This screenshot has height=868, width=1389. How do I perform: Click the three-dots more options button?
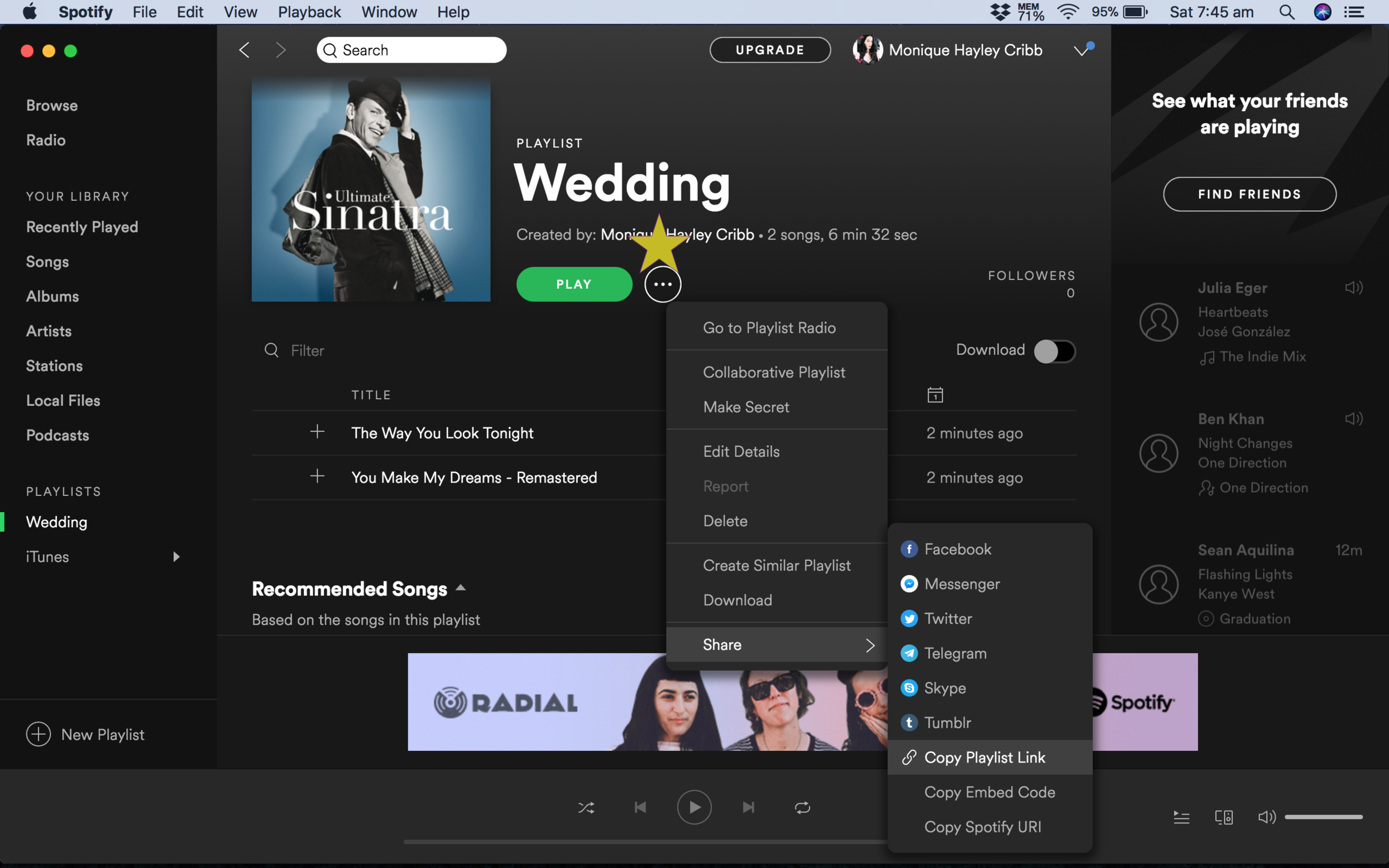coord(663,284)
